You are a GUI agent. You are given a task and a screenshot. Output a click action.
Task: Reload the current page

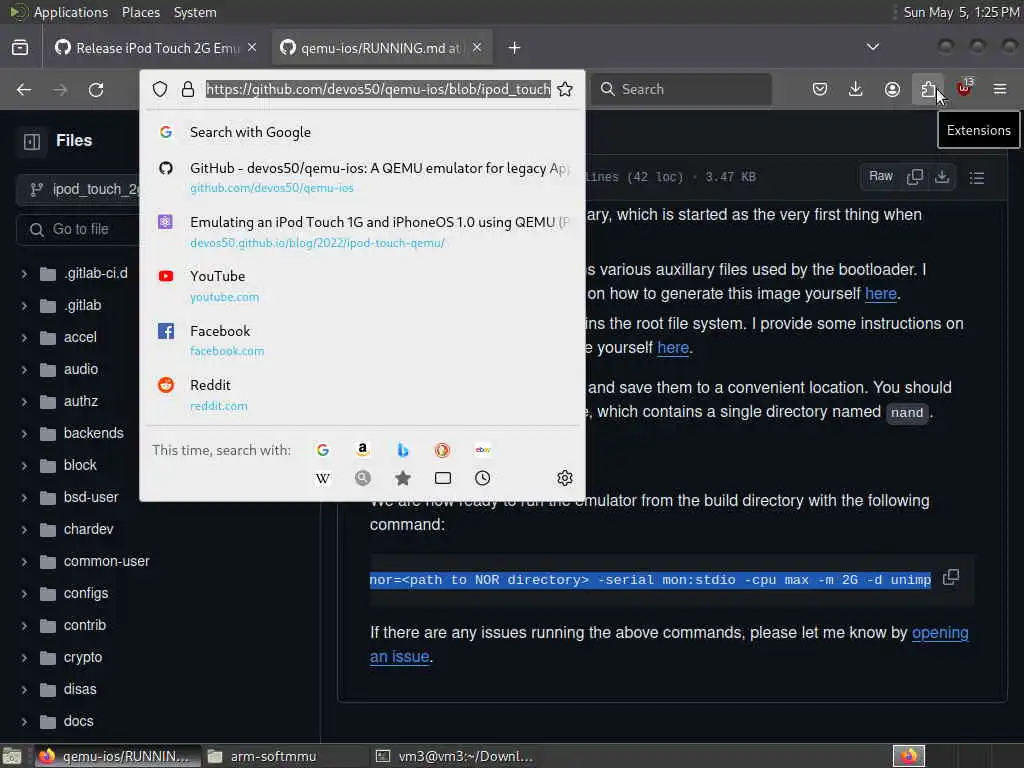point(96,89)
